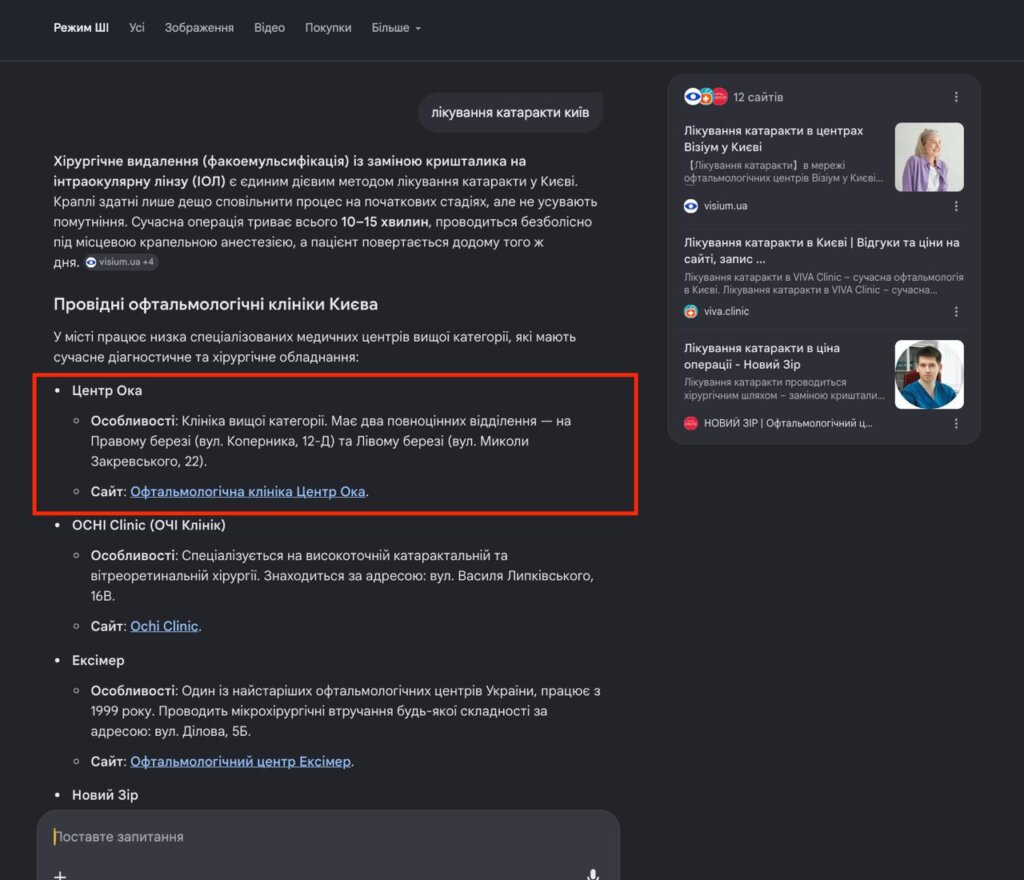The width and height of the screenshot is (1024, 880).
Task: Click the elderly woman thumbnail for Візіум
Action: point(929,157)
